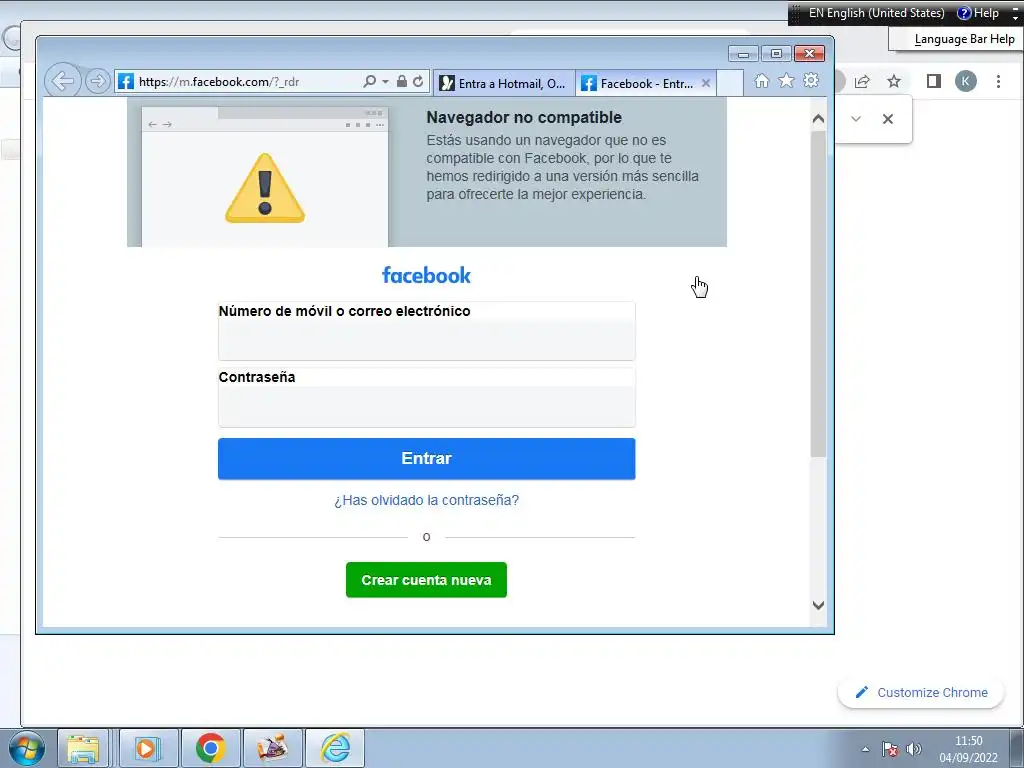The width and height of the screenshot is (1024, 768).
Task: Switch to Internet Explorer on taskbar
Action: [x=335, y=748]
